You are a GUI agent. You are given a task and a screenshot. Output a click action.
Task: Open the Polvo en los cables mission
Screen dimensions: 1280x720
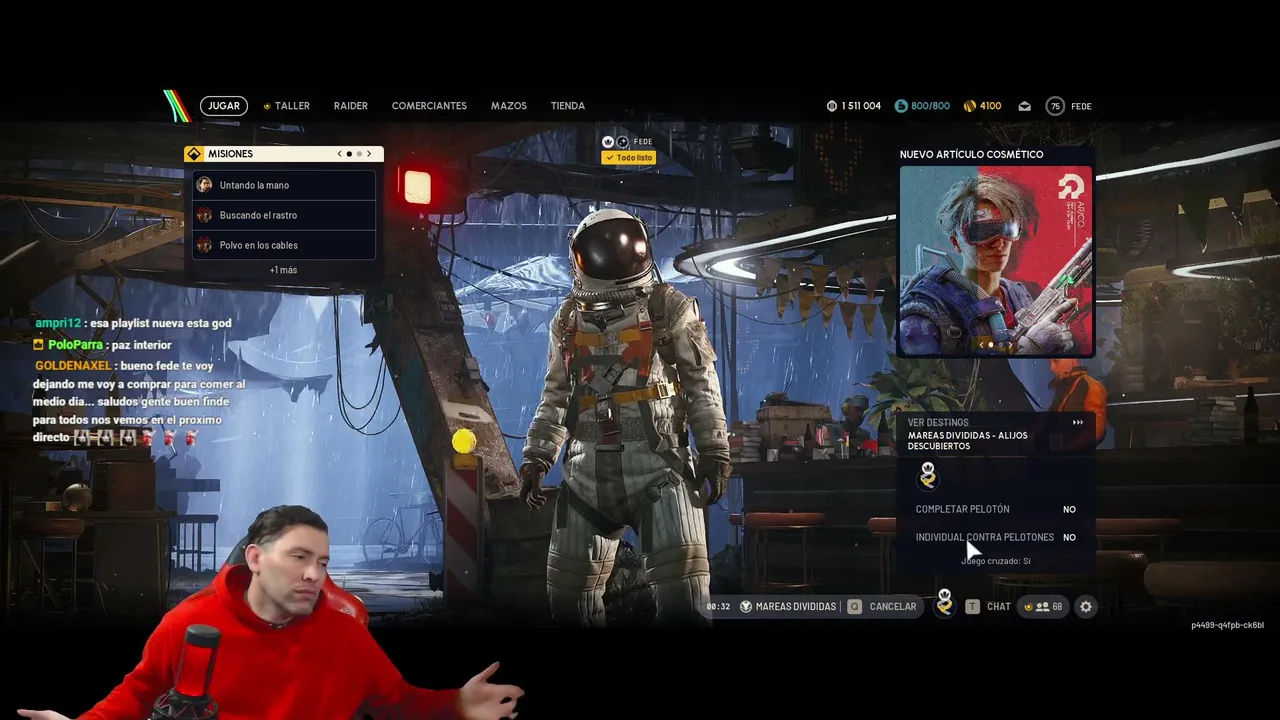coord(284,245)
